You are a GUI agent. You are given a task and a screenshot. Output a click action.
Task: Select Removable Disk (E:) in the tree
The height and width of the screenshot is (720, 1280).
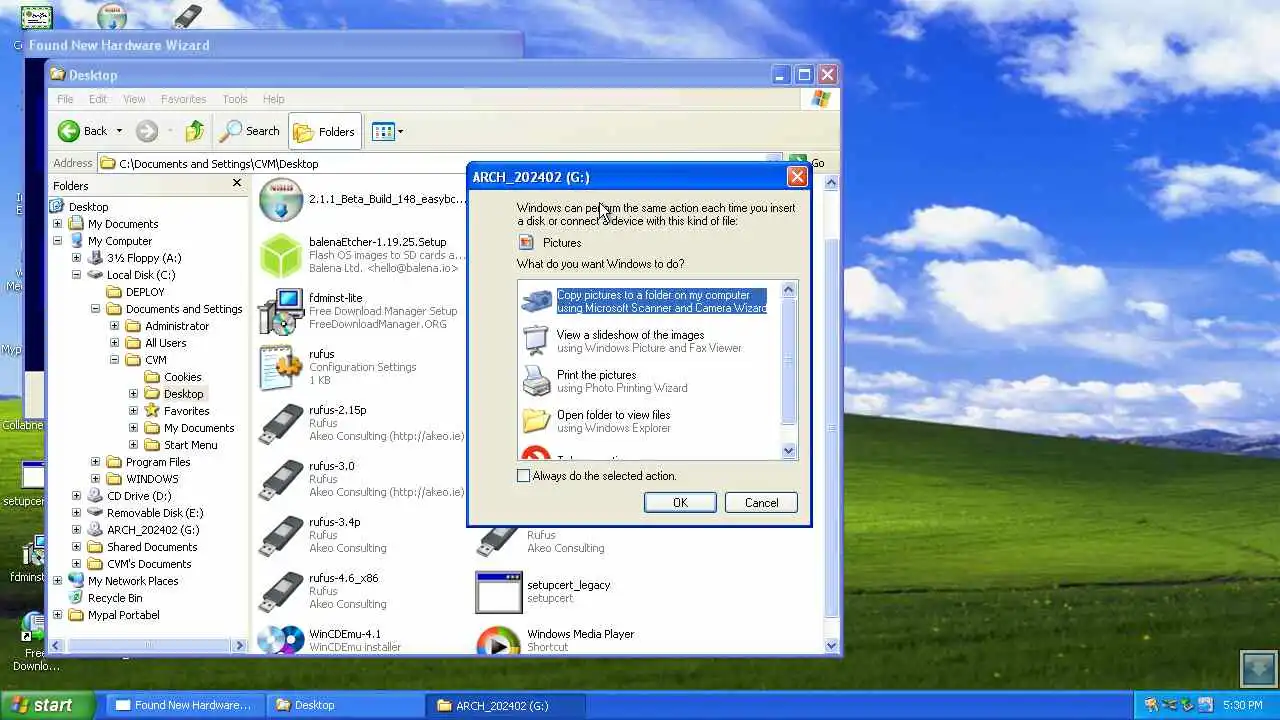[x=154, y=513]
